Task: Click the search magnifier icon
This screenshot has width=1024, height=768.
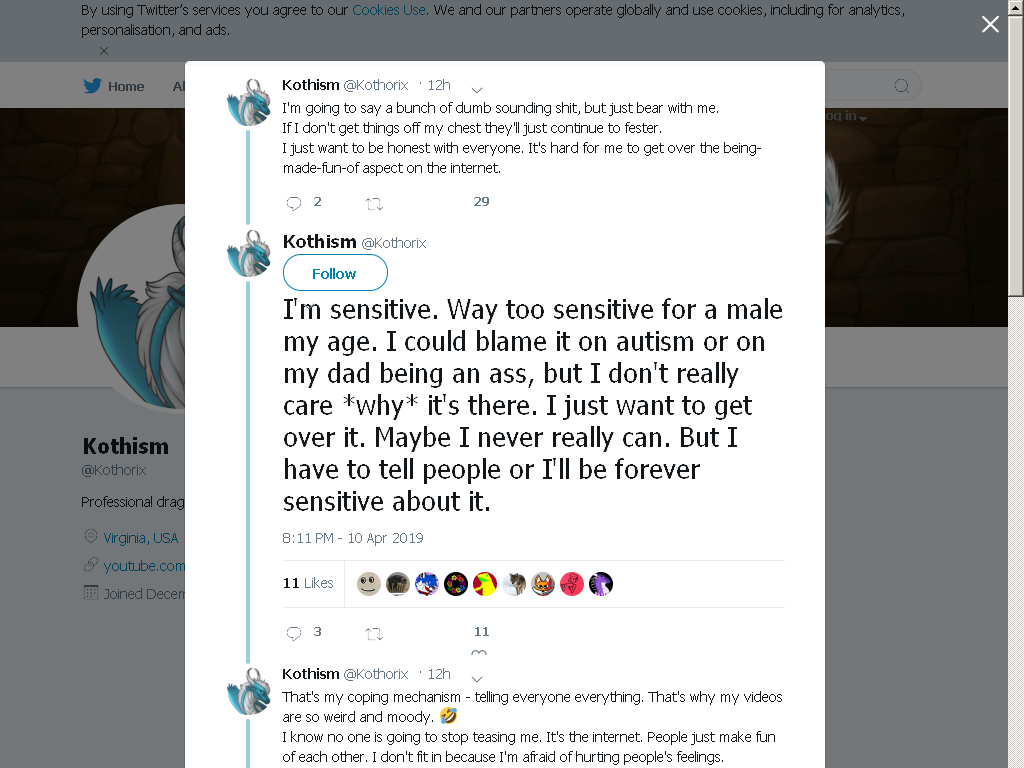Action: pyautogui.click(x=901, y=86)
